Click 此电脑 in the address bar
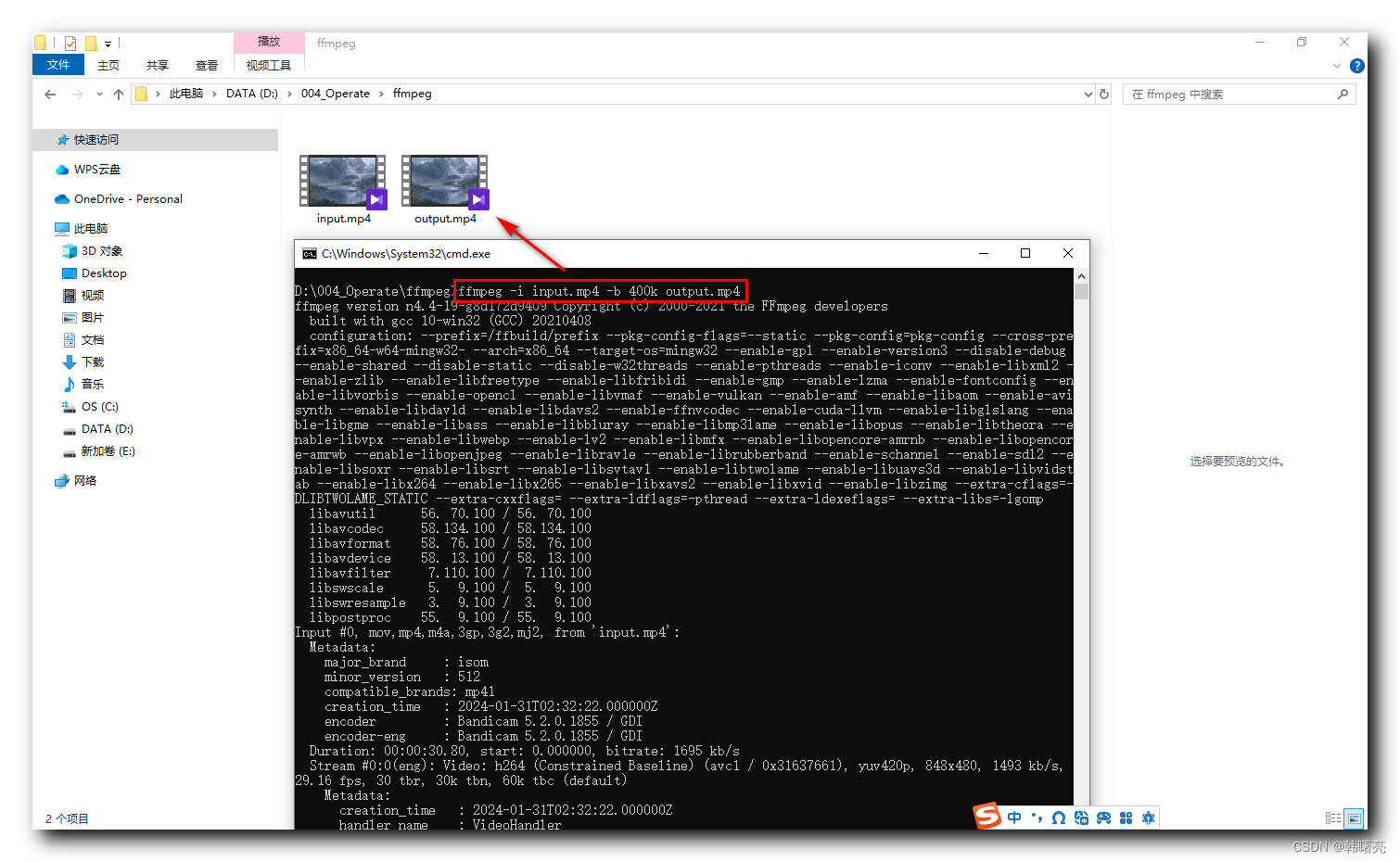This screenshot has height=862, width=1400. [x=186, y=94]
